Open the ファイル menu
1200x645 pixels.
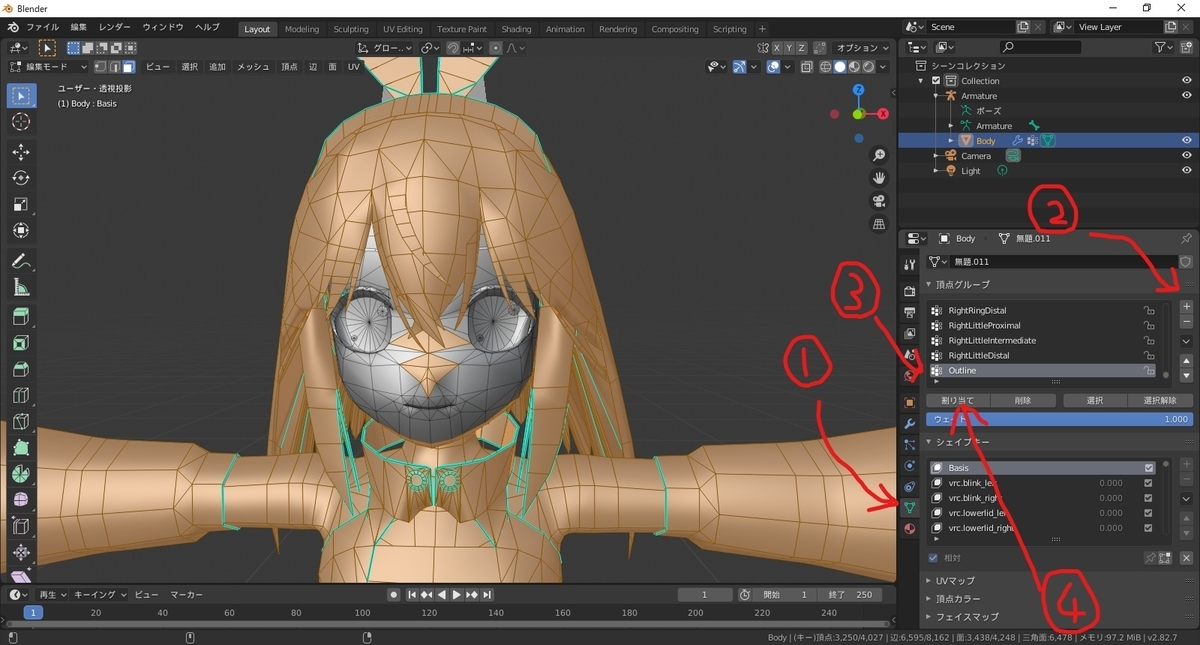pyautogui.click(x=41, y=28)
